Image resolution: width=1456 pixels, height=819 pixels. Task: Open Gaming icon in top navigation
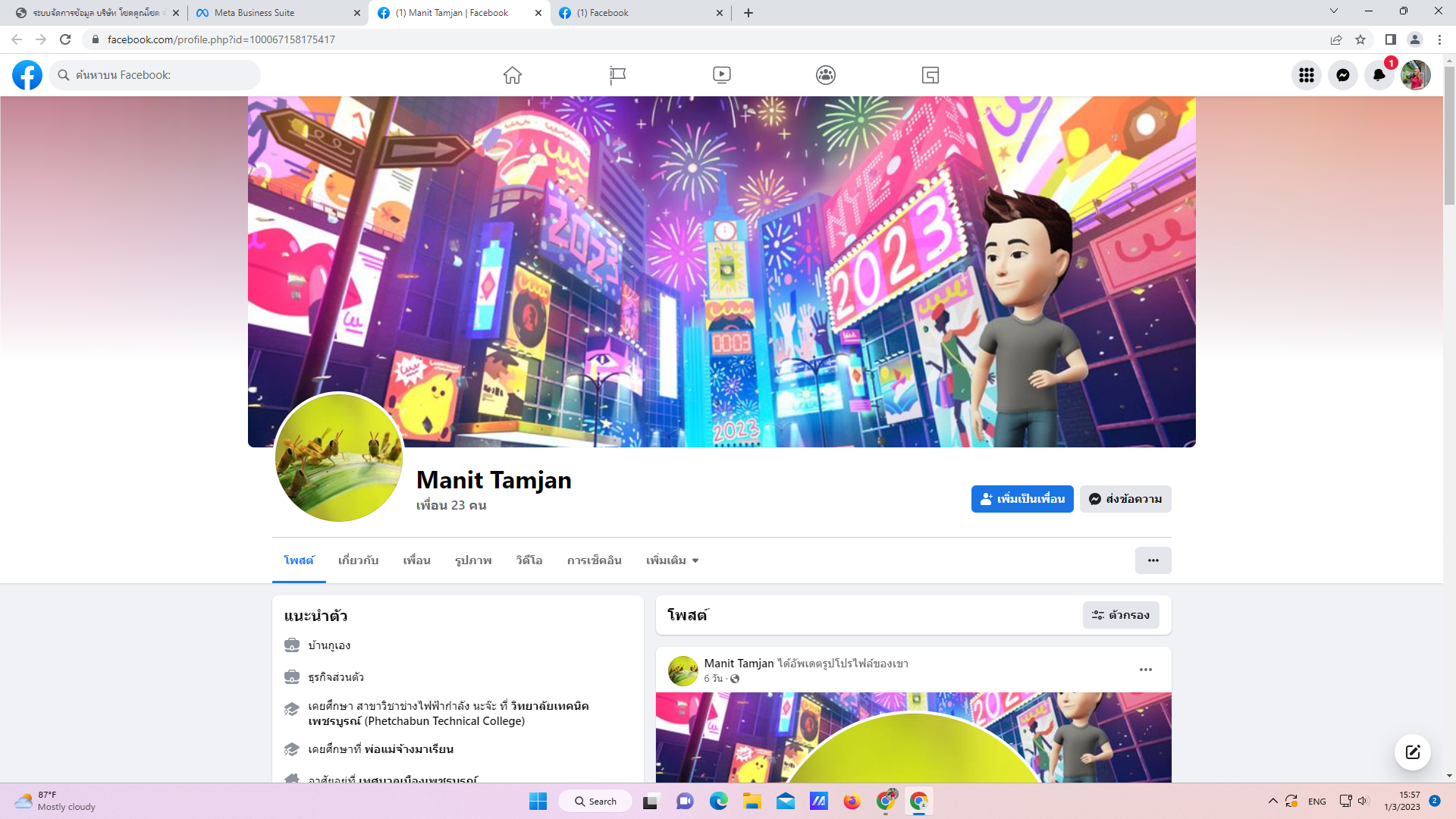[930, 75]
